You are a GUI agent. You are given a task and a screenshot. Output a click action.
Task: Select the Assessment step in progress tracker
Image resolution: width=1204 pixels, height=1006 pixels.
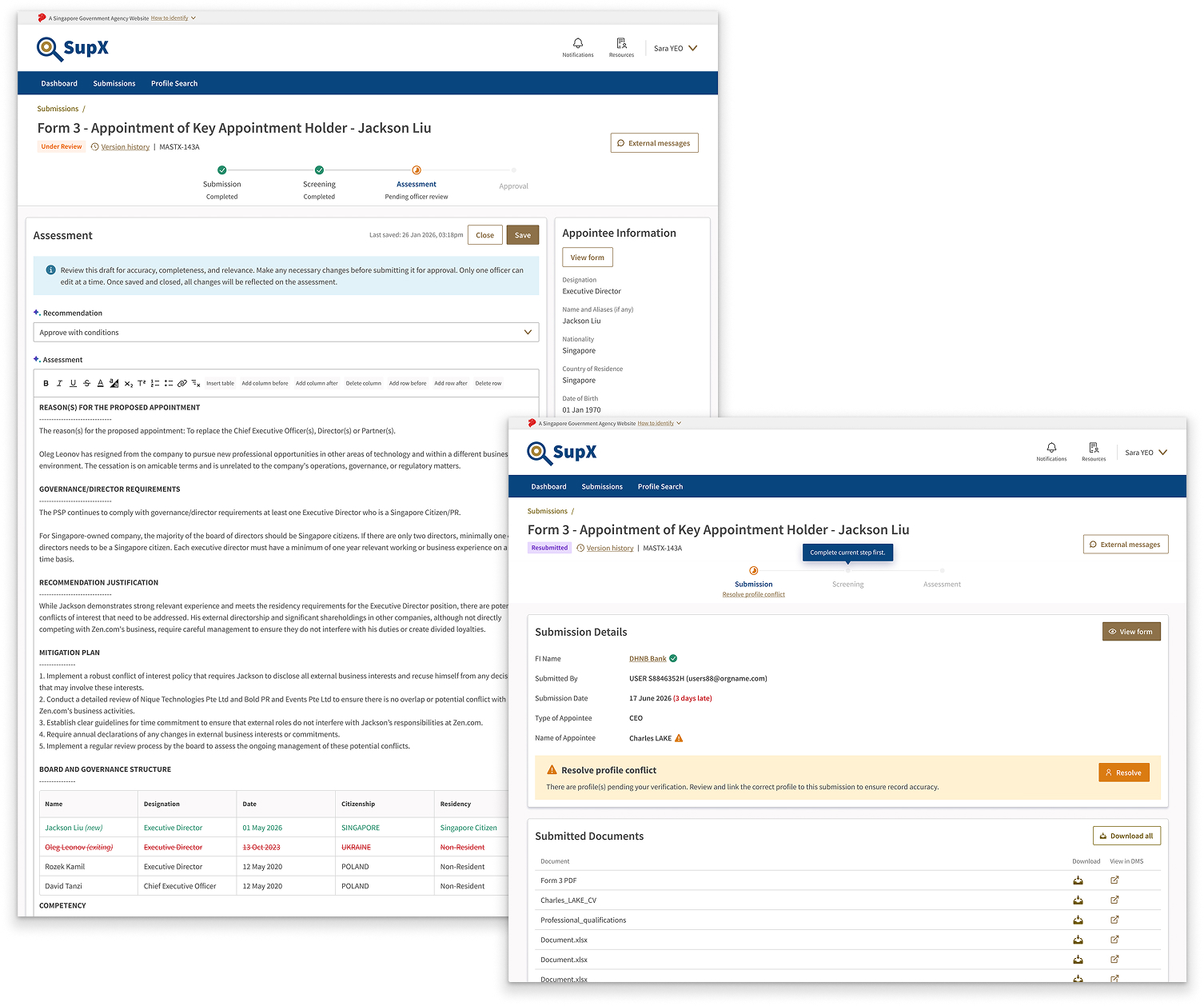click(x=417, y=184)
